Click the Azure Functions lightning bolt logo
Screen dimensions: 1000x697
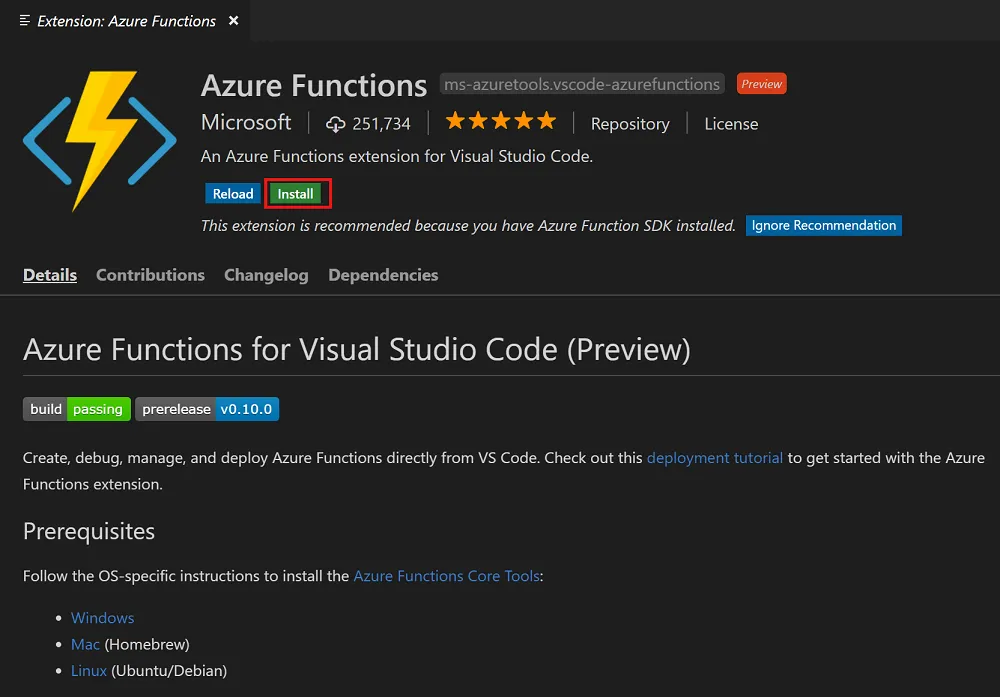click(99, 141)
